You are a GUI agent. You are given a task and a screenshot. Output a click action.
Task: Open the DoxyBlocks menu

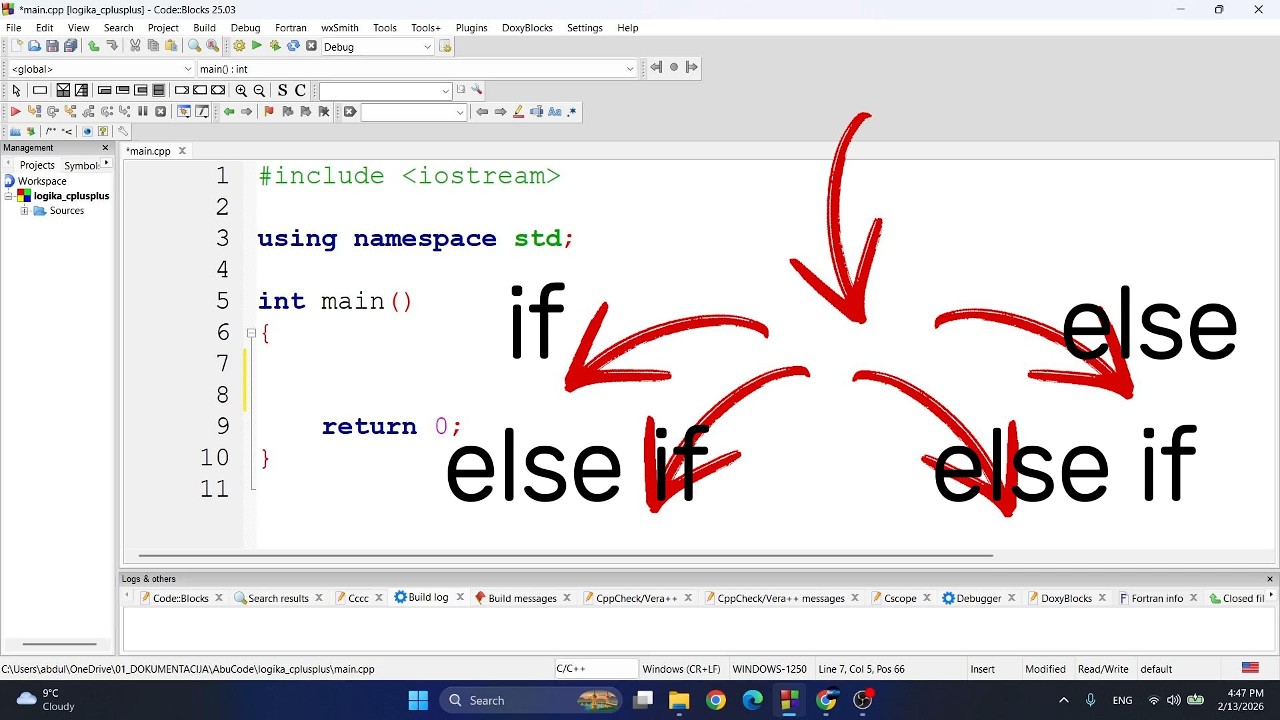pyautogui.click(x=527, y=27)
